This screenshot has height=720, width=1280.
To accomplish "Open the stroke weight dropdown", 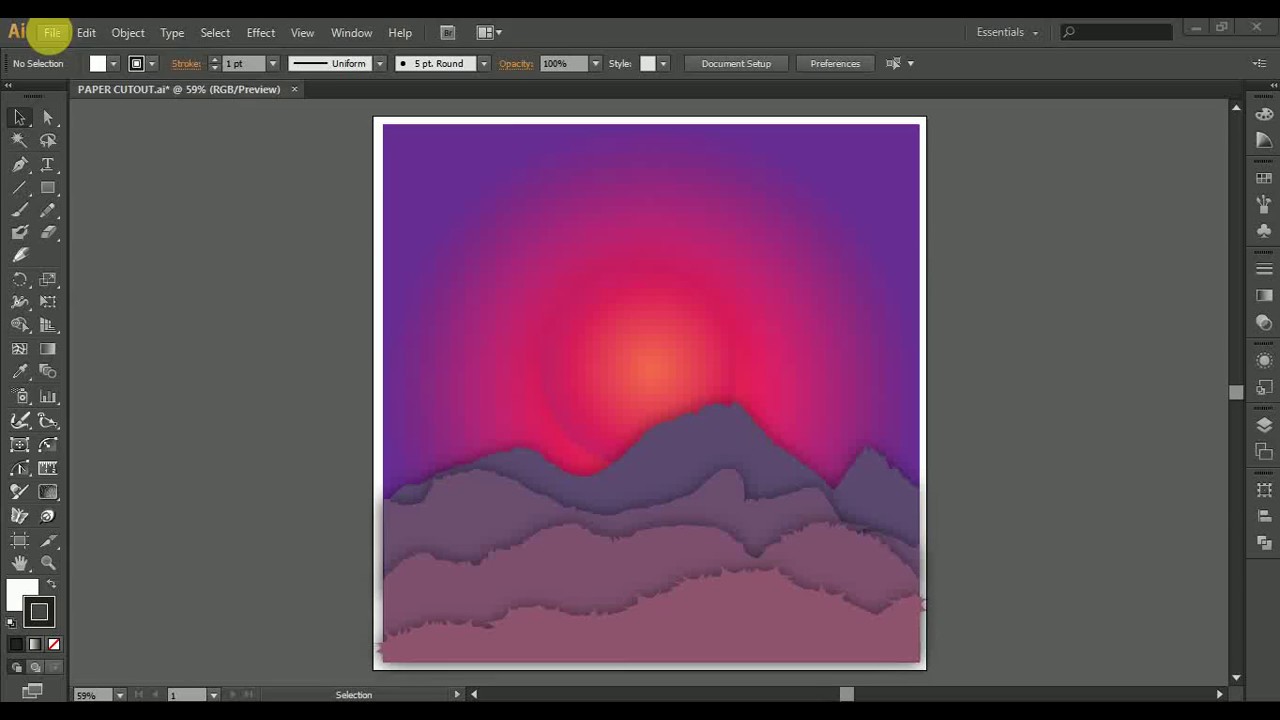I will click(x=273, y=64).
